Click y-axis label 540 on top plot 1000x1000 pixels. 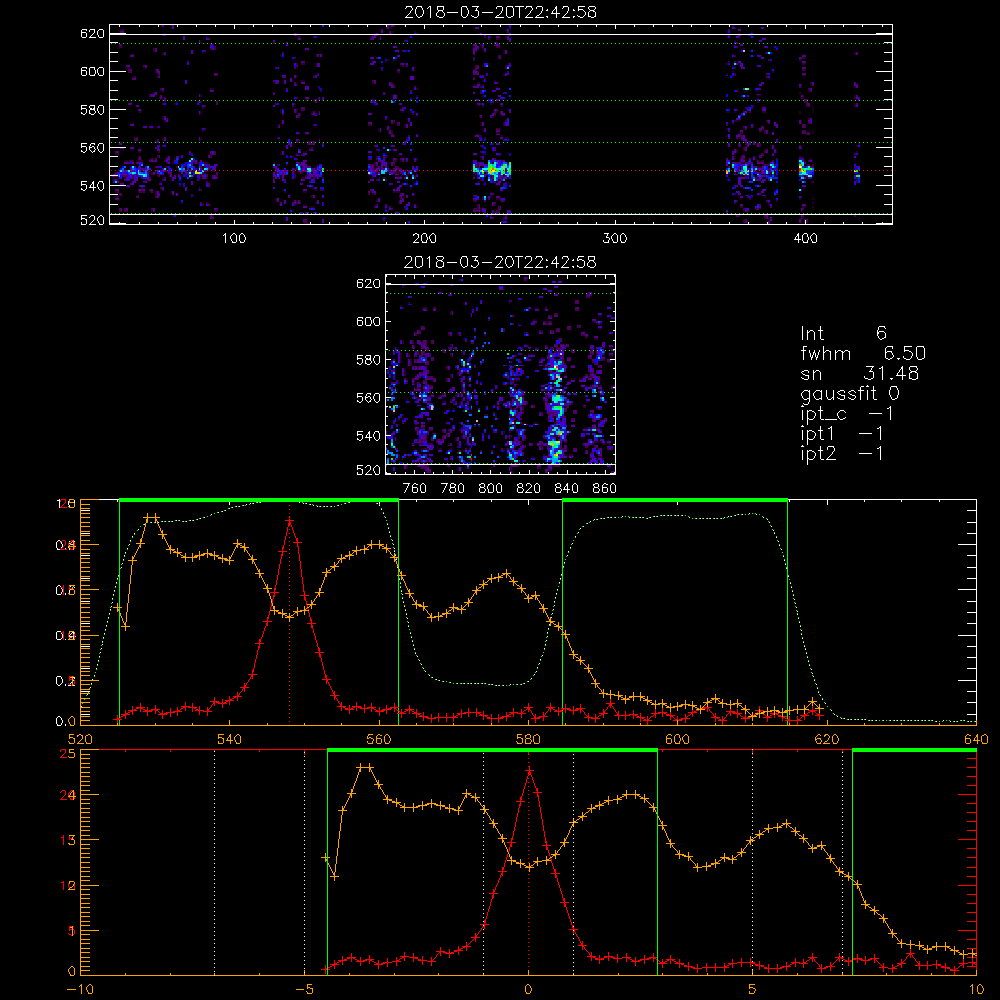pyautogui.click(x=92, y=186)
